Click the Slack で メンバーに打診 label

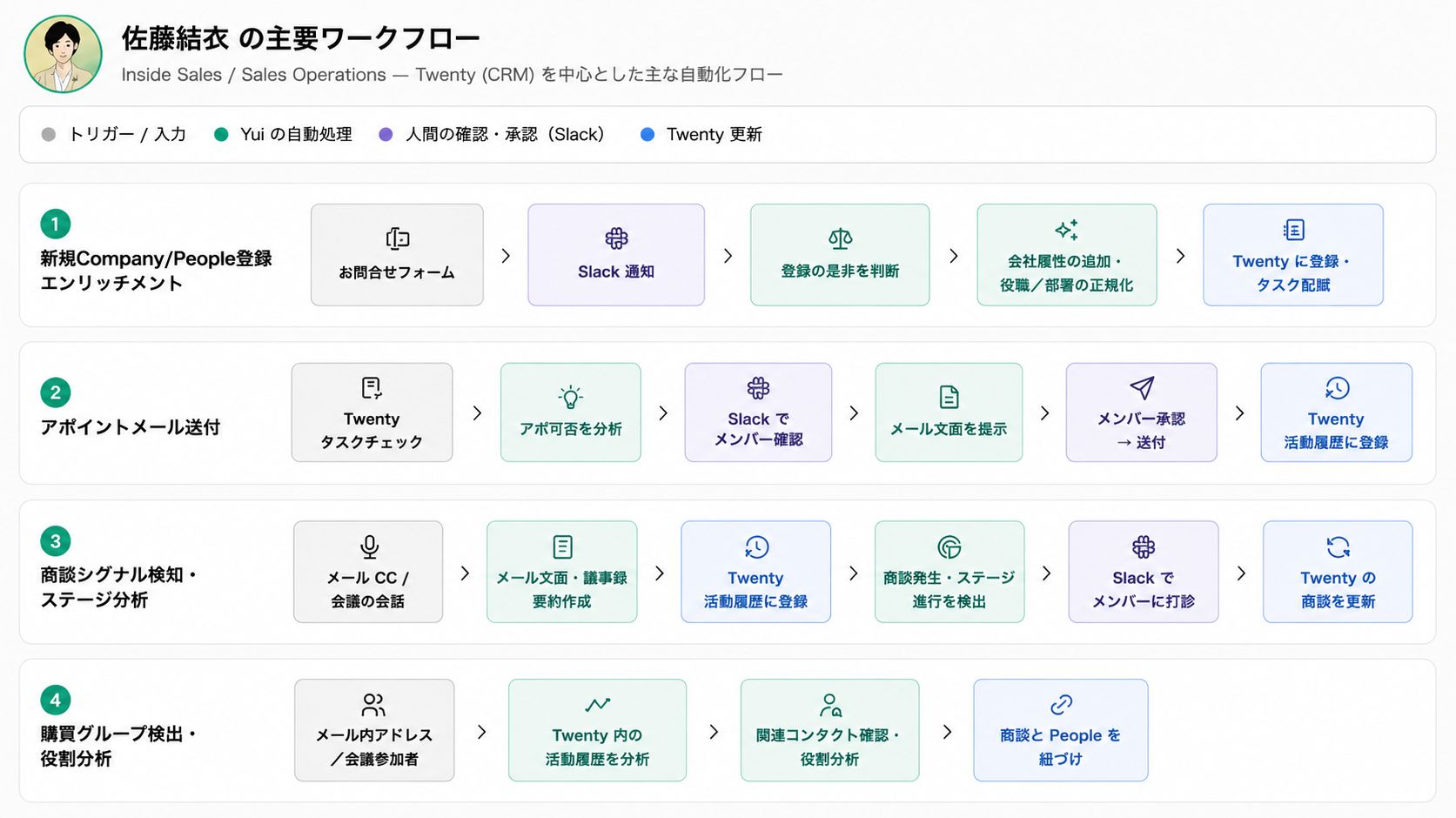pyautogui.click(x=1144, y=590)
